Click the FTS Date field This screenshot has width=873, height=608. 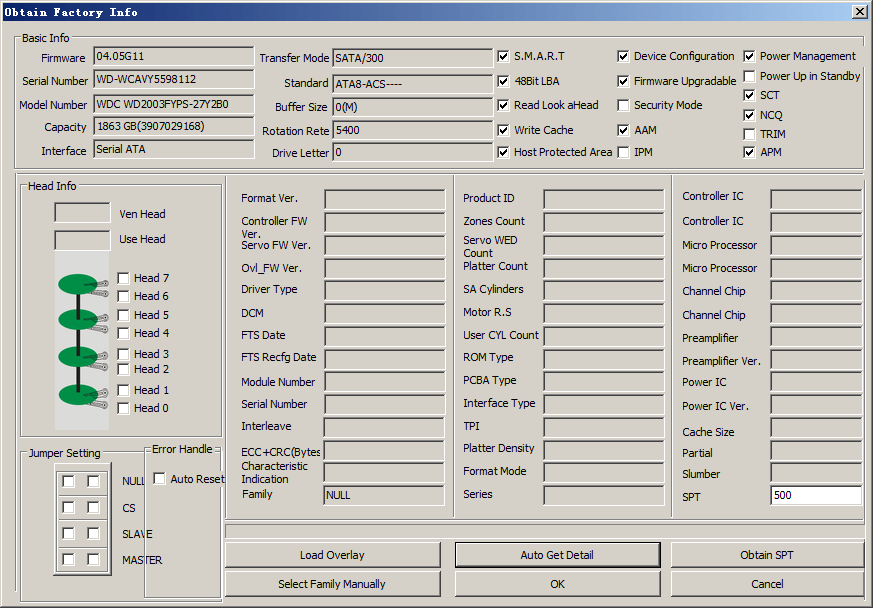click(x=385, y=336)
